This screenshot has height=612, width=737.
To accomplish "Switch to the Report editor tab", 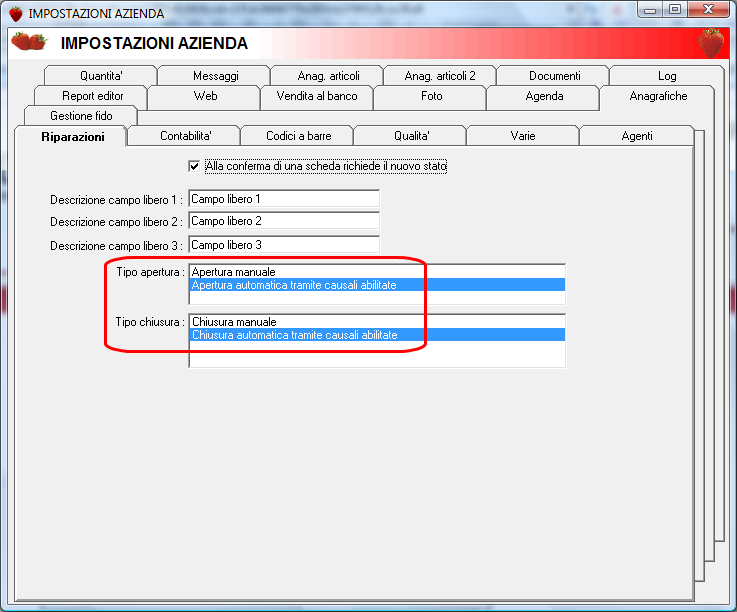I will coord(92,96).
